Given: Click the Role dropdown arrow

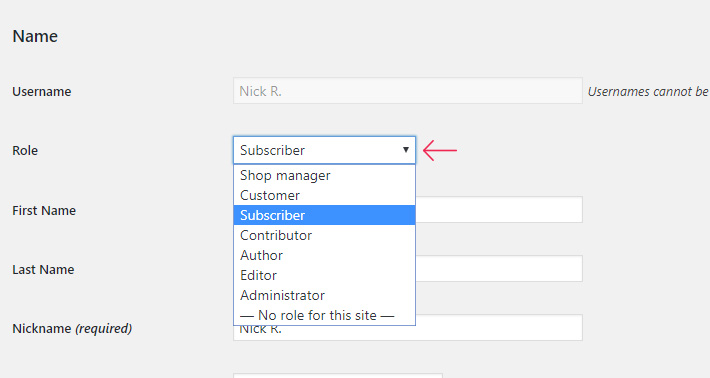Looking at the screenshot, I should coord(406,150).
